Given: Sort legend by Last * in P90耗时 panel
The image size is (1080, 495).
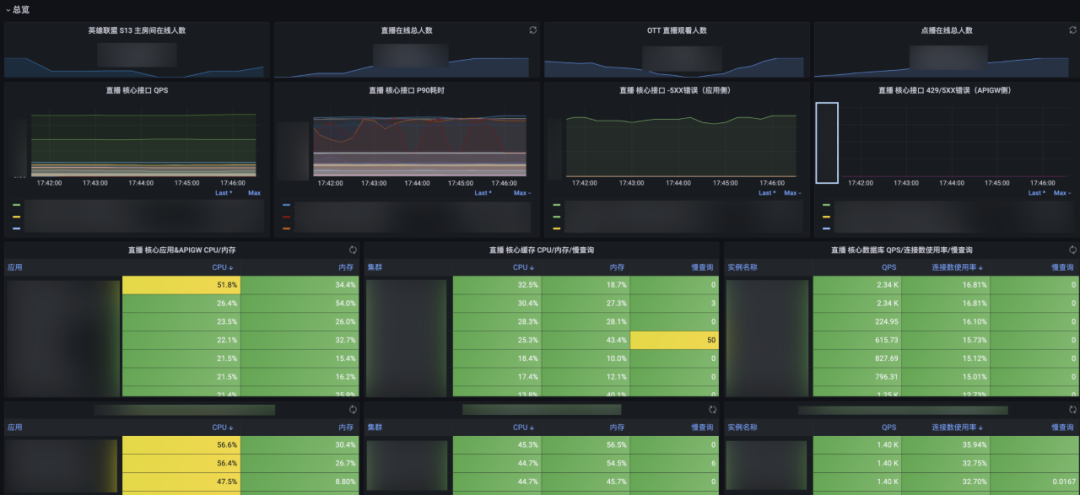Looking at the screenshot, I should pyautogui.click(x=483, y=193).
